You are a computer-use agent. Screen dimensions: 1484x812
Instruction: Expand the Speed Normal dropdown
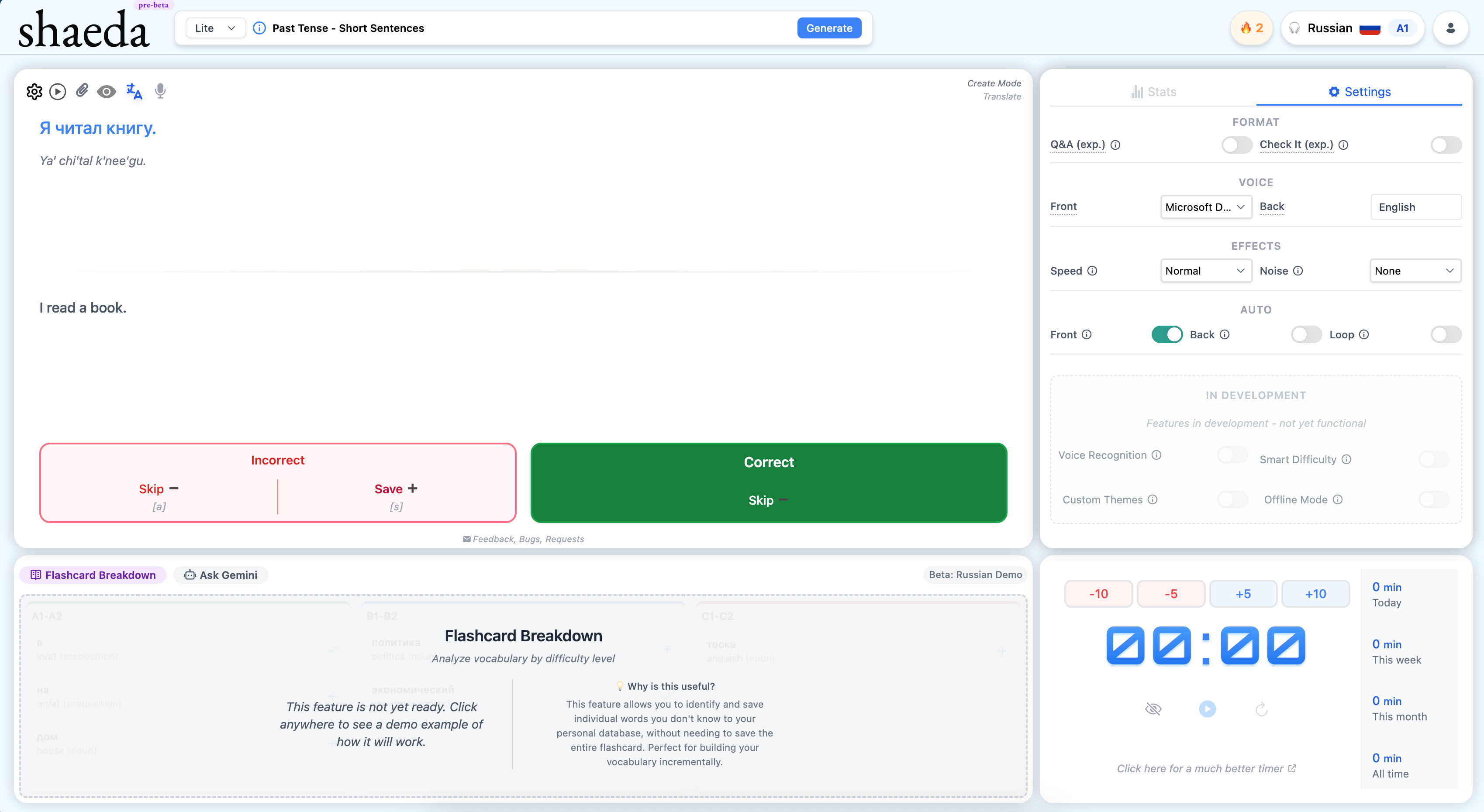1205,271
